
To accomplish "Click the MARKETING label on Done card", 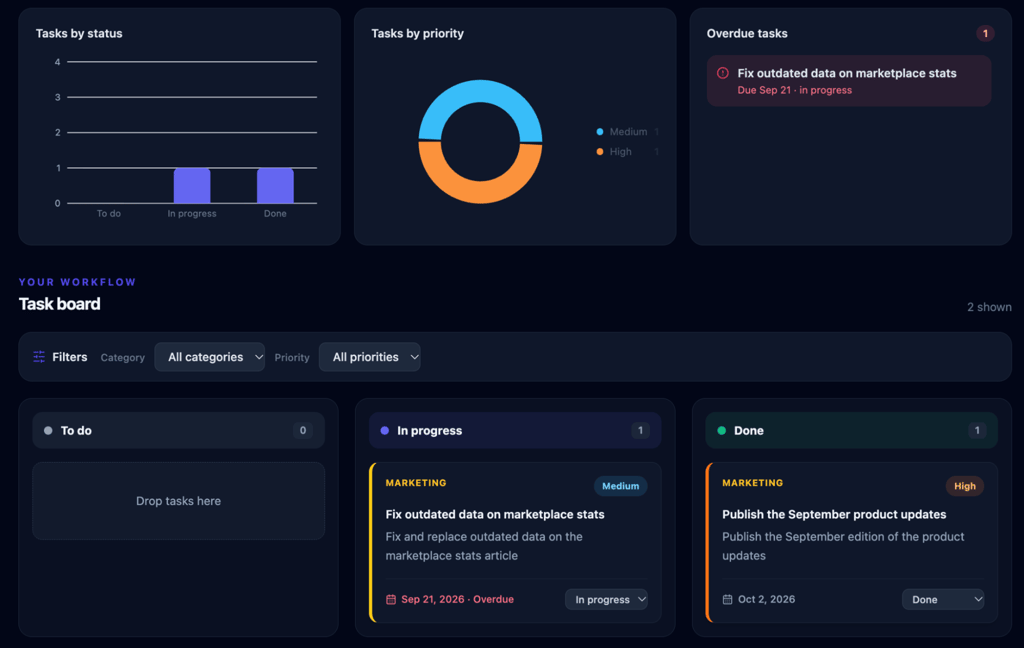I will [752, 483].
